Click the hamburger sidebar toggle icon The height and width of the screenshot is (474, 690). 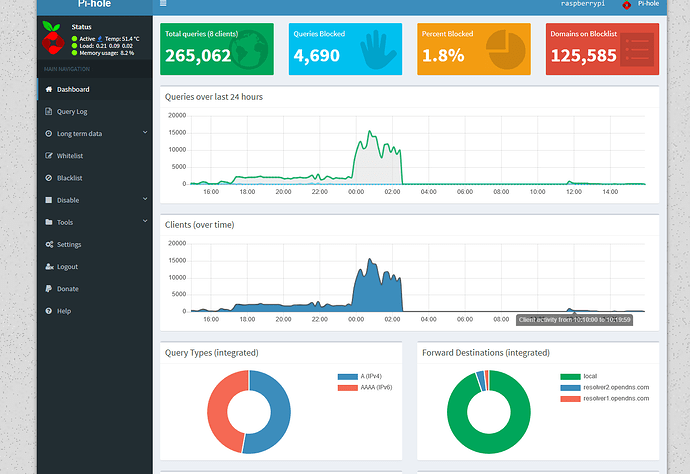(x=163, y=4)
